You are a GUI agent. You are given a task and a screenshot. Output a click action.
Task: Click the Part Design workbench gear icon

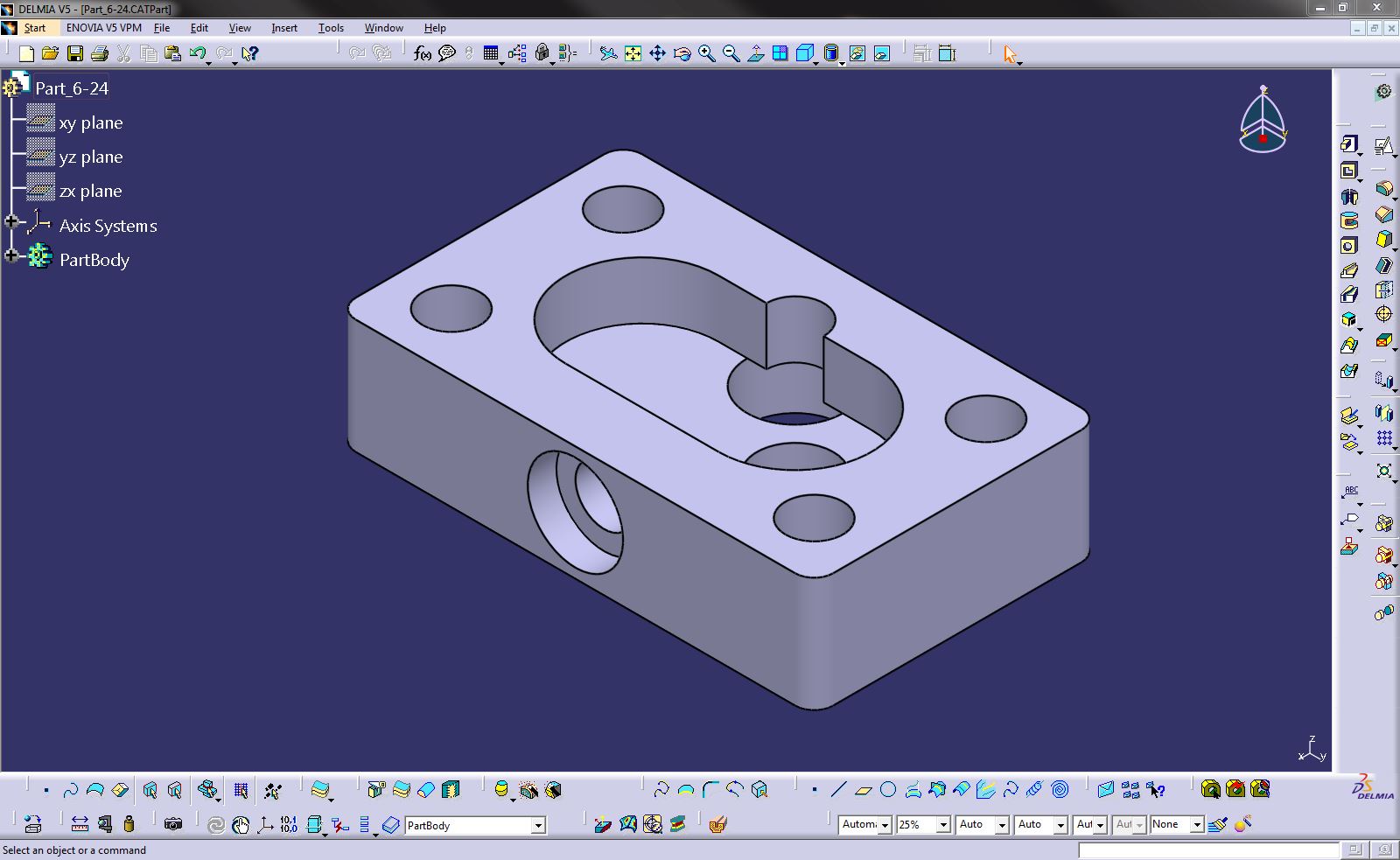click(x=1383, y=91)
